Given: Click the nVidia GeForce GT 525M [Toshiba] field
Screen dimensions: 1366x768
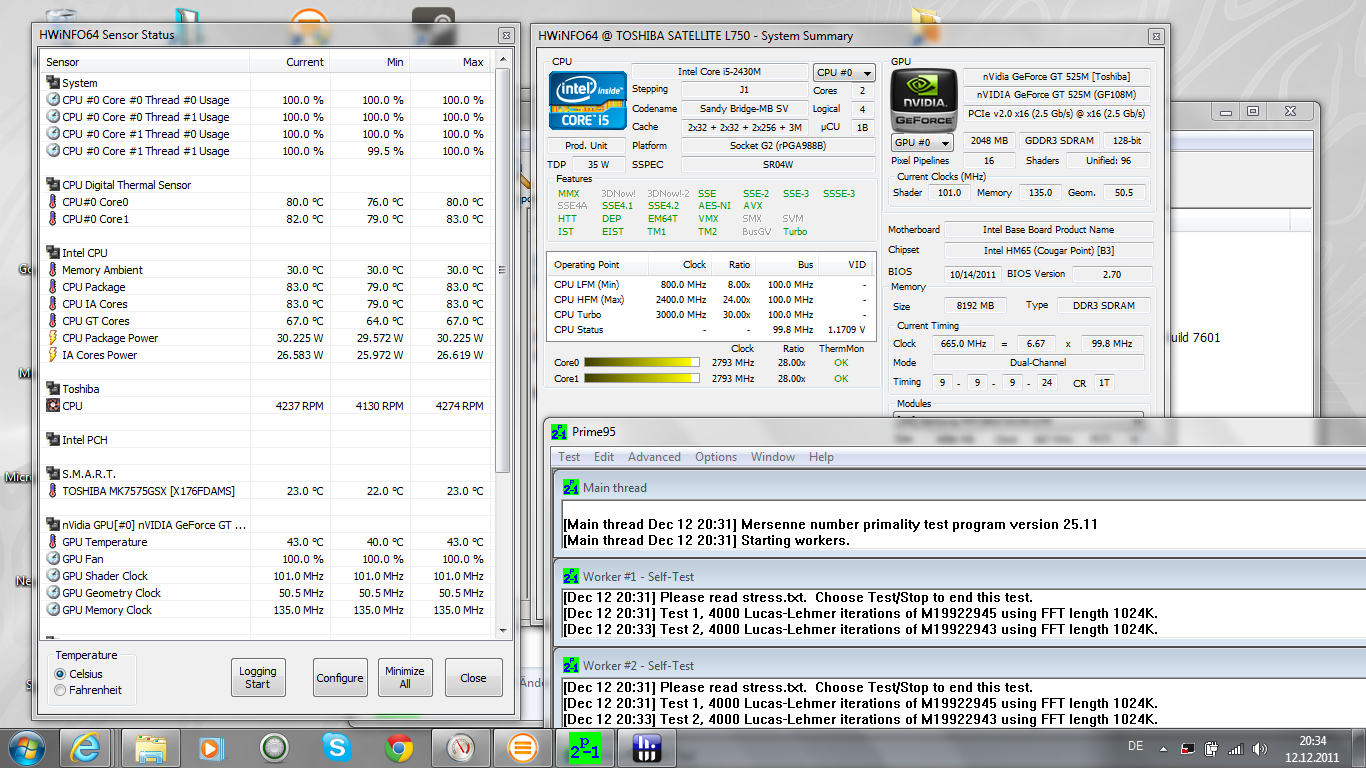Looking at the screenshot, I should (1056, 77).
